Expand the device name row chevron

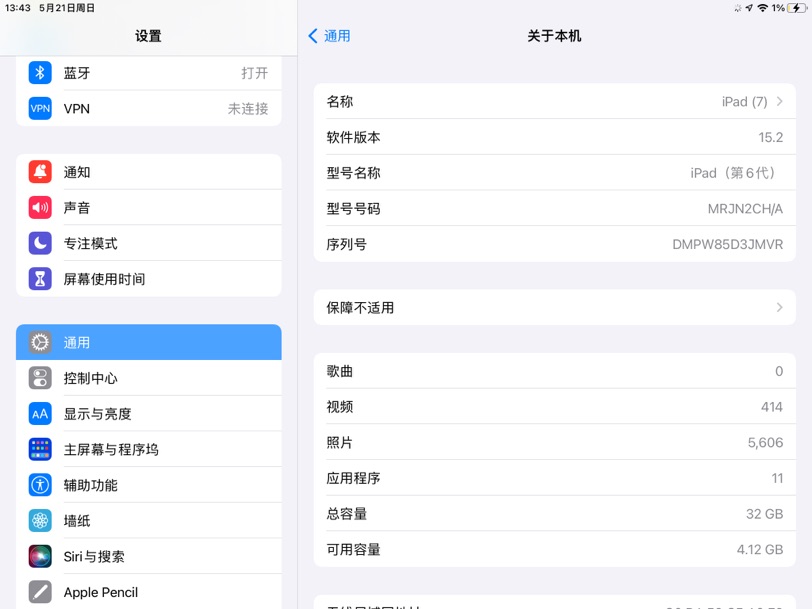779,102
